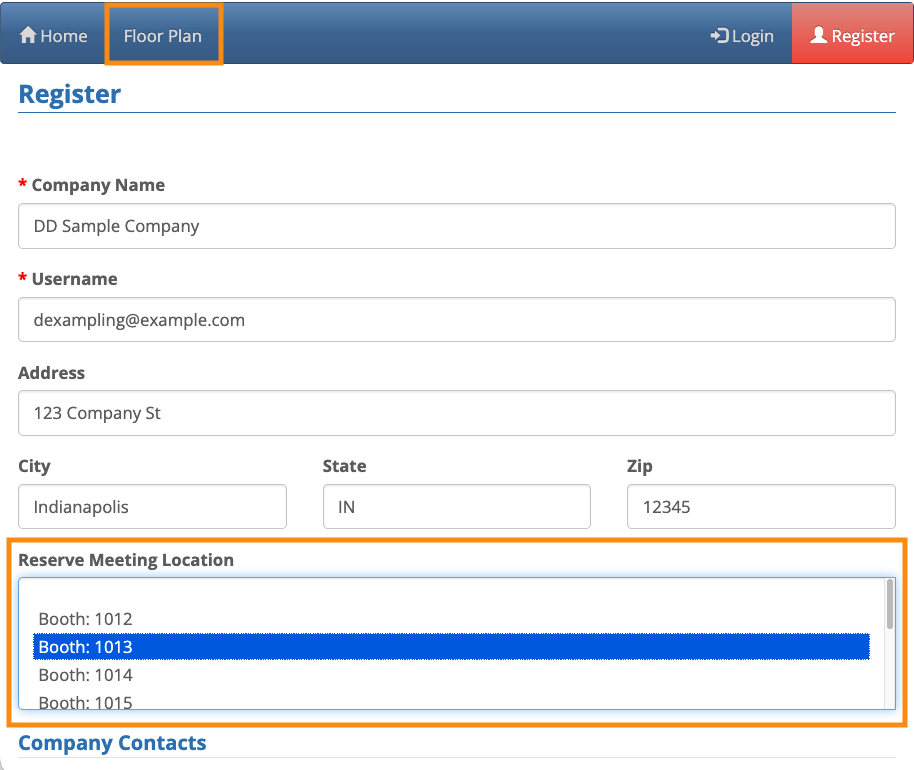This screenshot has width=914, height=770.
Task: Select Booth: 1013 option
Action: tap(451, 647)
